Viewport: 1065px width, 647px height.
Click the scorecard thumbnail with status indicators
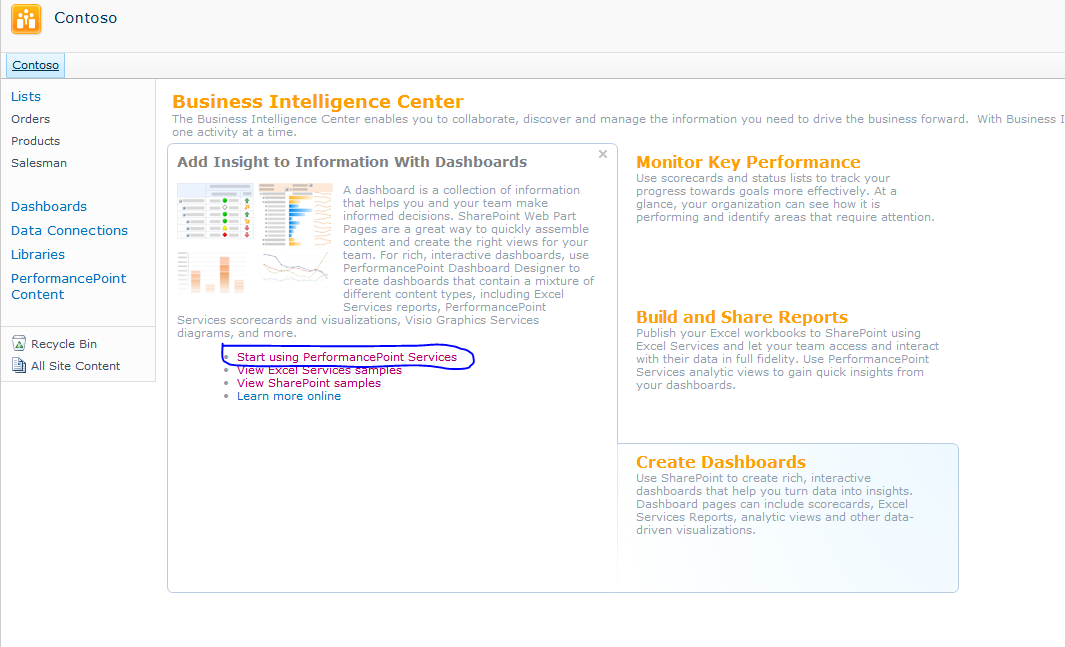pos(215,210)
